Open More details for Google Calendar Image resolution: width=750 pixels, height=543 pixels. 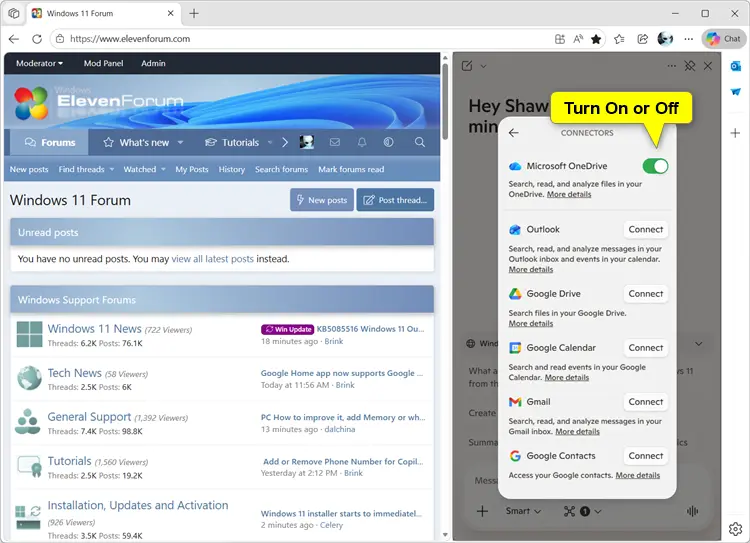[x=566, y=377]
